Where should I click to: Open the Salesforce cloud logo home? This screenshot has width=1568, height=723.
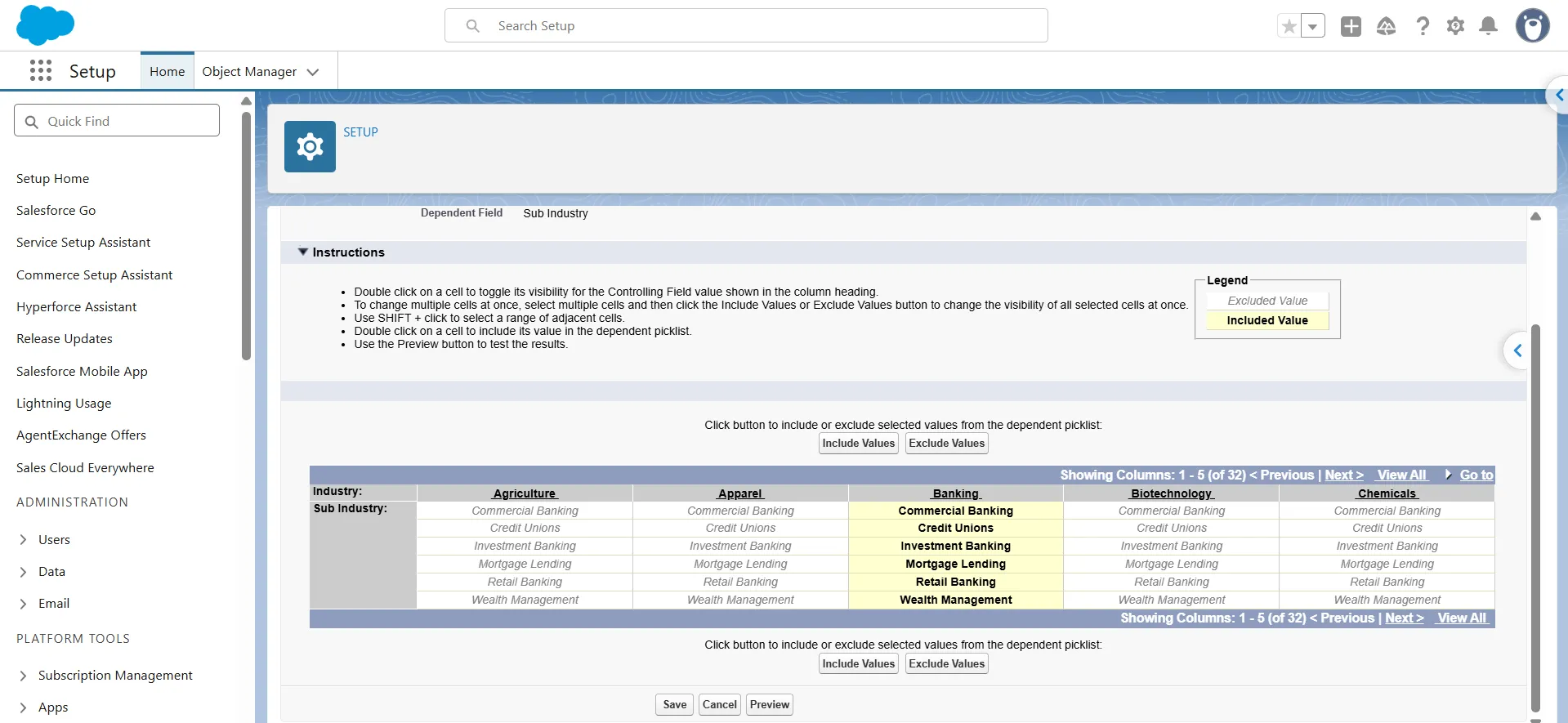[x=45, y=25]
